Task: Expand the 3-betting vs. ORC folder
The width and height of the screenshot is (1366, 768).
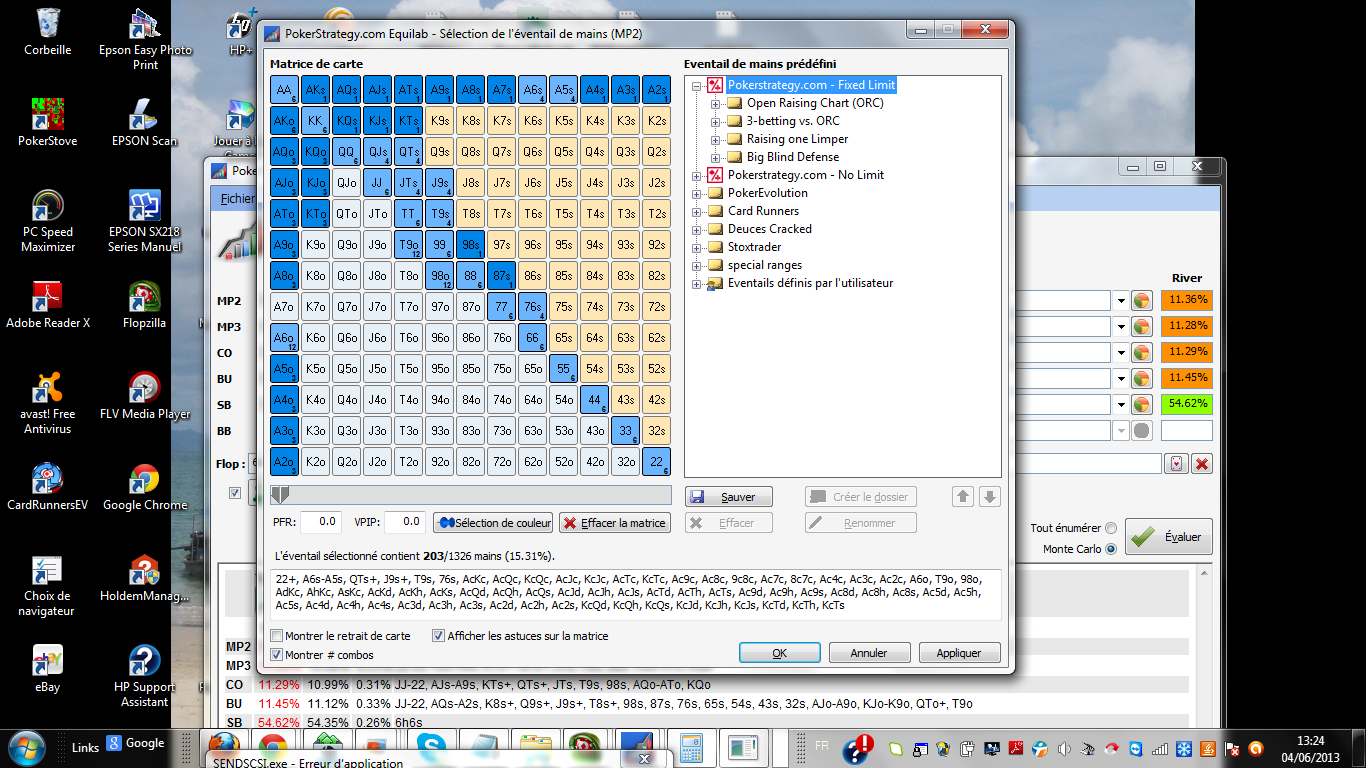Action: coord(716,121)
